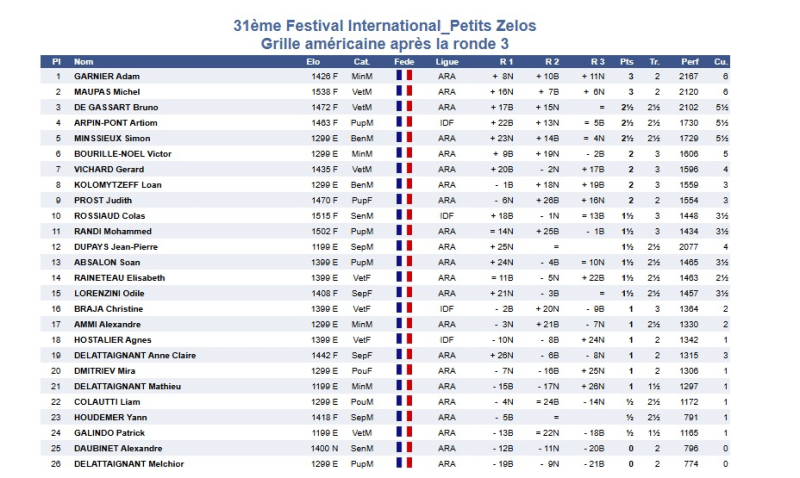Viewport: 800px width, 478px height.
Task: Click the Elo column header
Action: click(313, 61)
